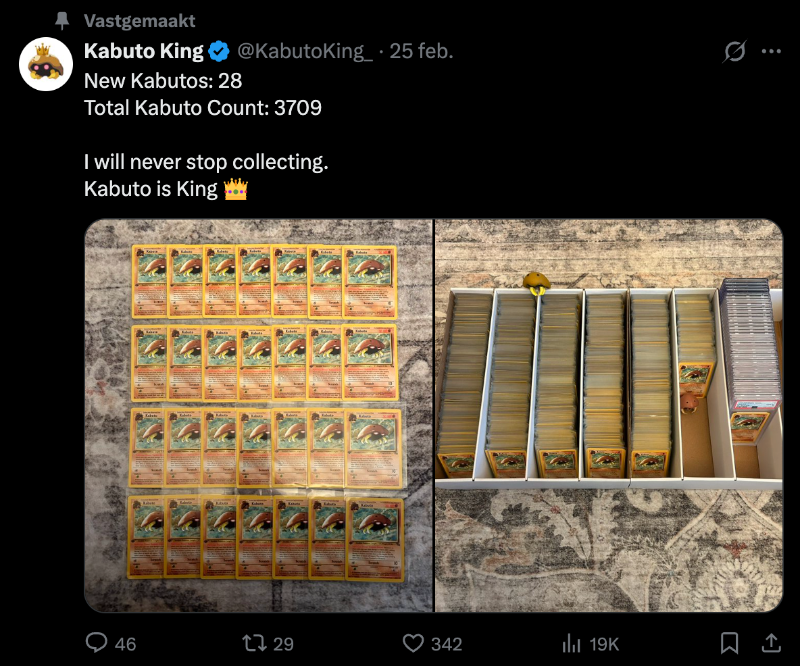This screenshot has height=666, width=800.
Task: Click the pin icon beside Vastgemaakt
Action: pos(62,21)
